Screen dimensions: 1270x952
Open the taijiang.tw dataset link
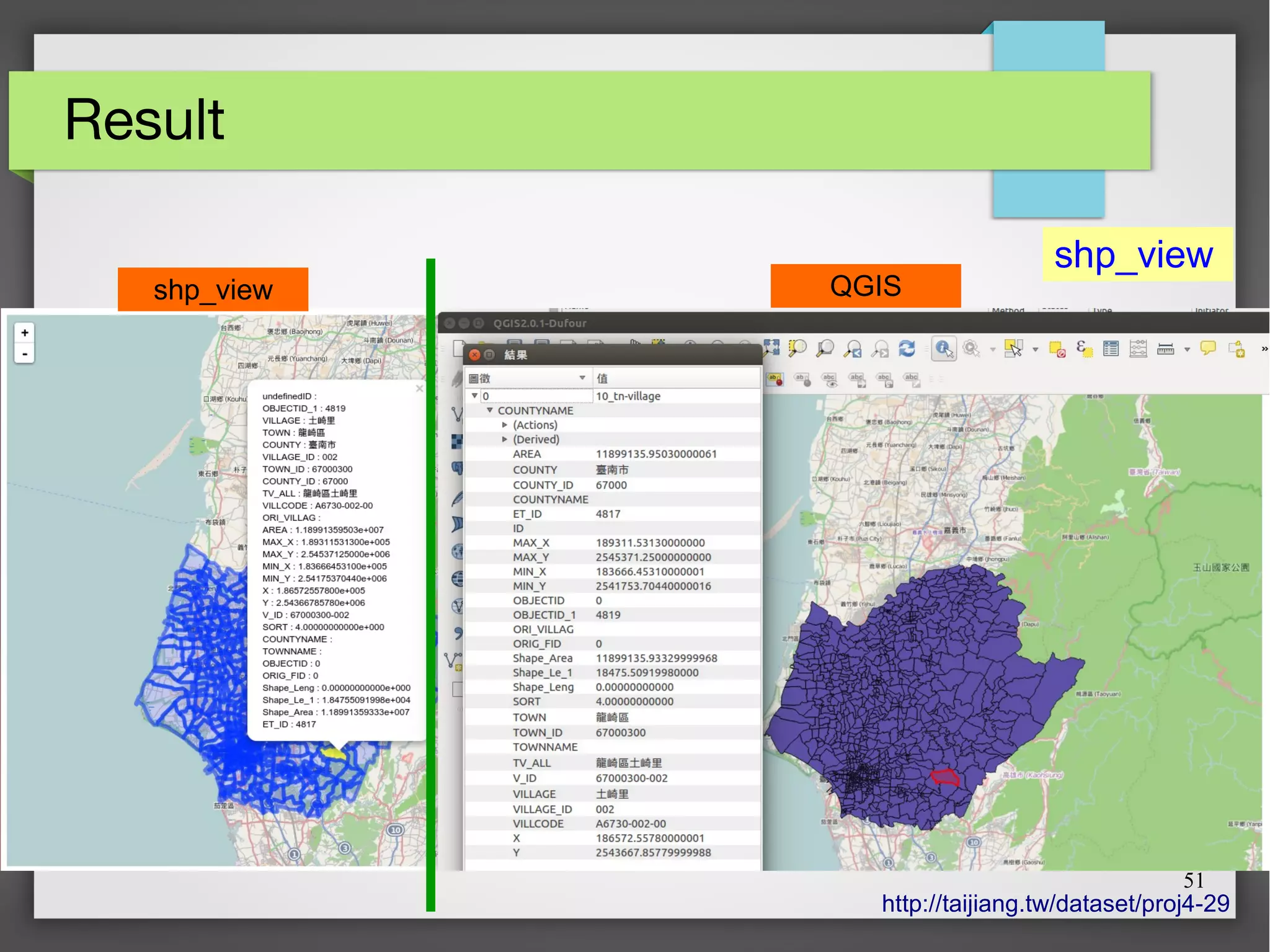click(x=1055, y=904)
